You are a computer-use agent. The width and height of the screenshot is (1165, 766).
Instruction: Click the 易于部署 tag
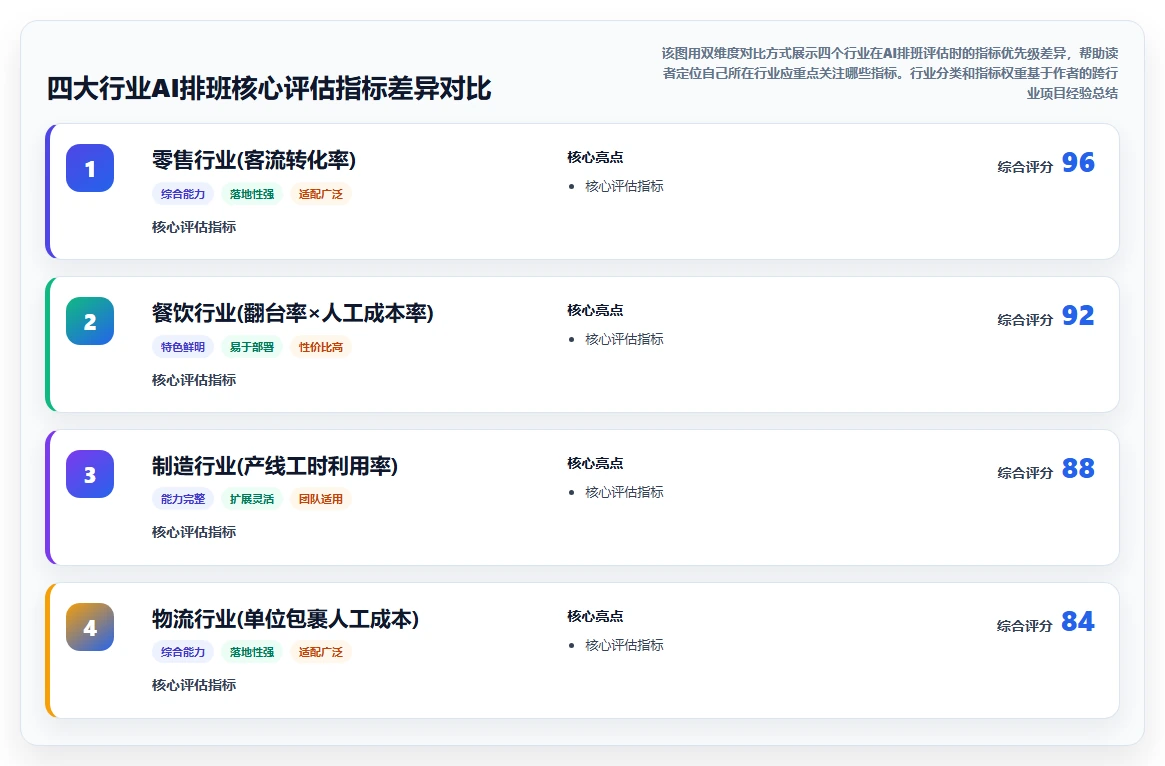tap(252, 347)
